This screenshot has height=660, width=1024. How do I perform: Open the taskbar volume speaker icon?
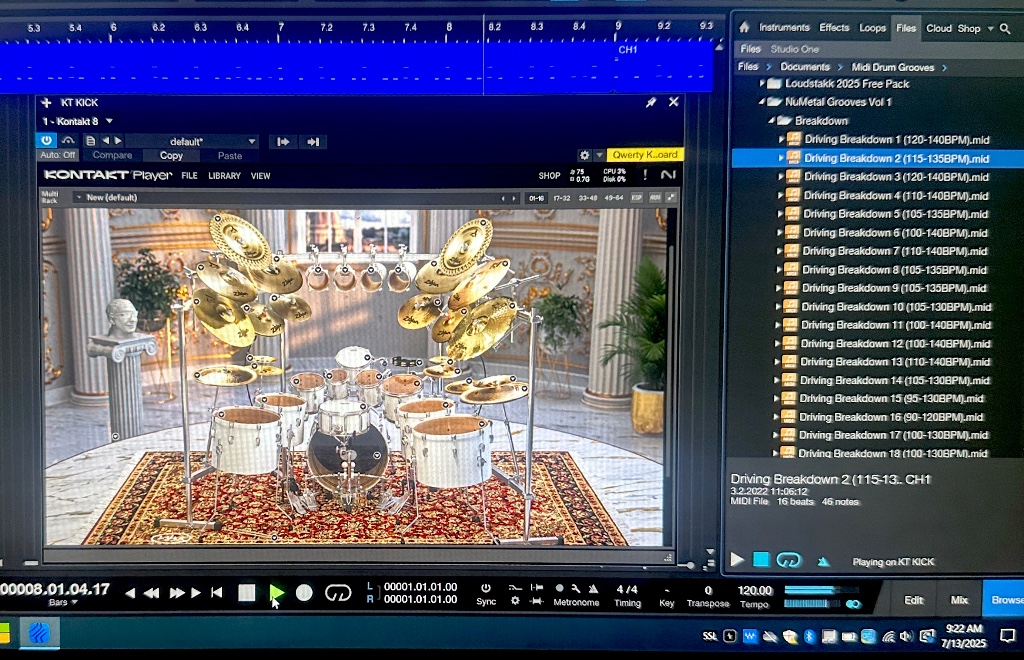point(906,636)
